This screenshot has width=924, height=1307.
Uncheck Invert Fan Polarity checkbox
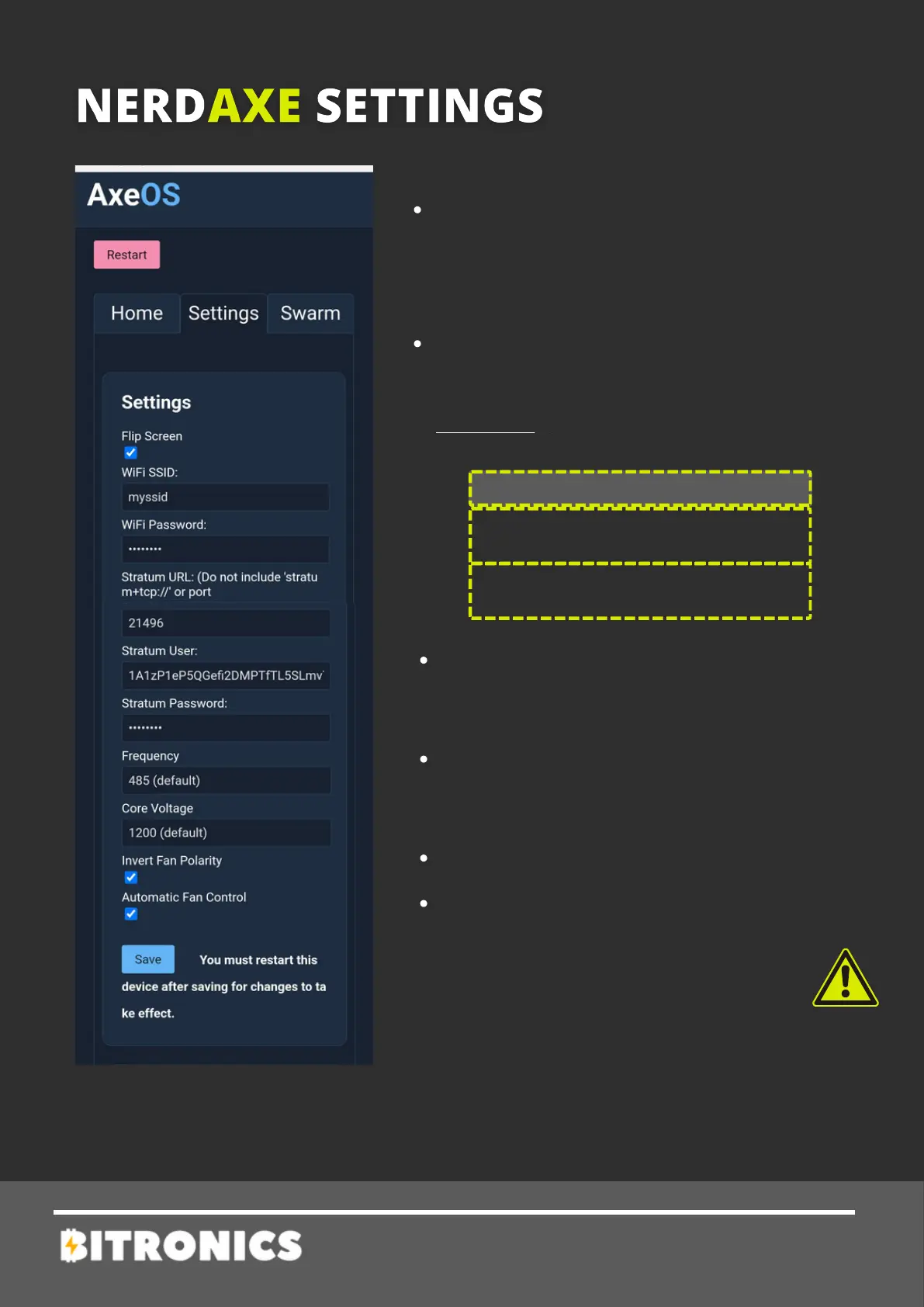(131, 877)
